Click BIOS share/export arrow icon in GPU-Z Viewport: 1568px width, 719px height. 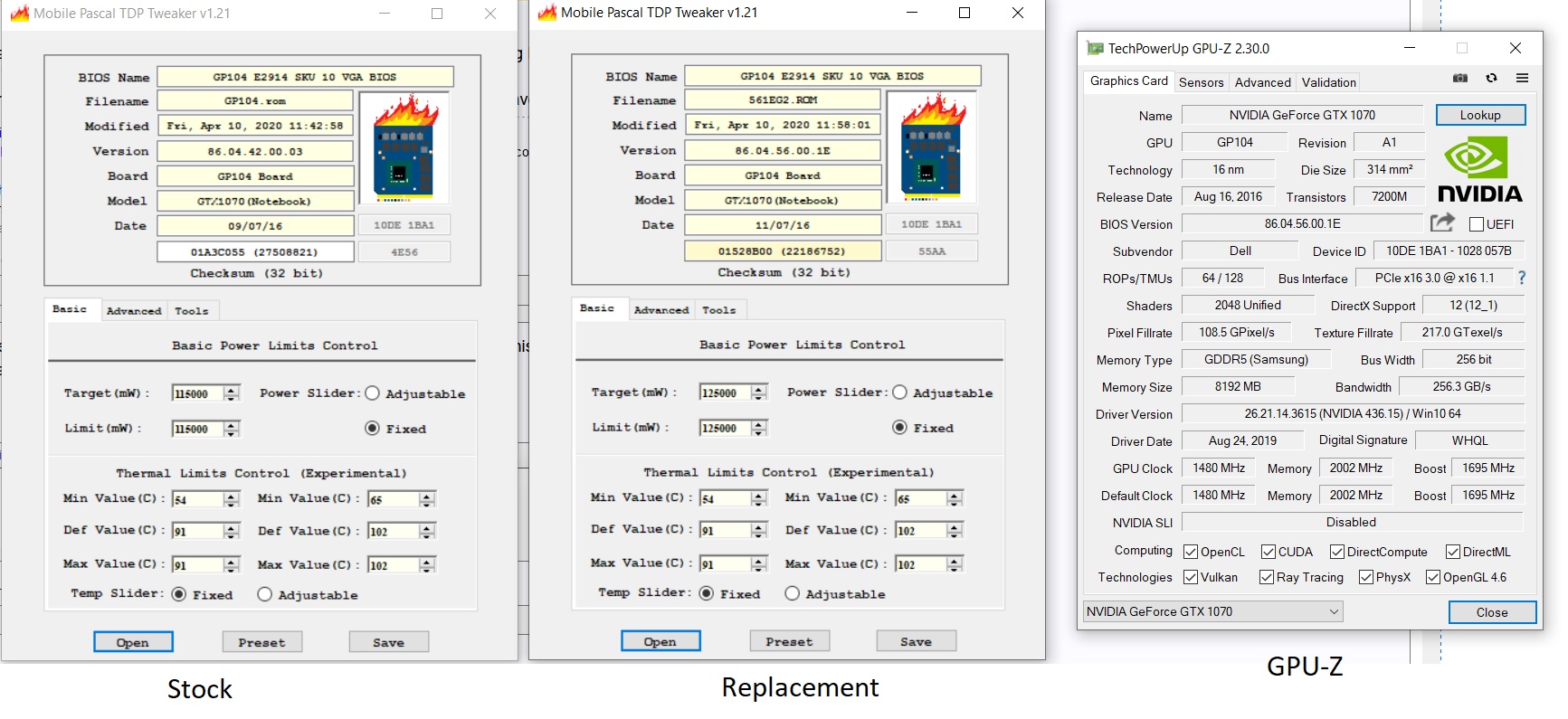click(x=1442, y=222)
